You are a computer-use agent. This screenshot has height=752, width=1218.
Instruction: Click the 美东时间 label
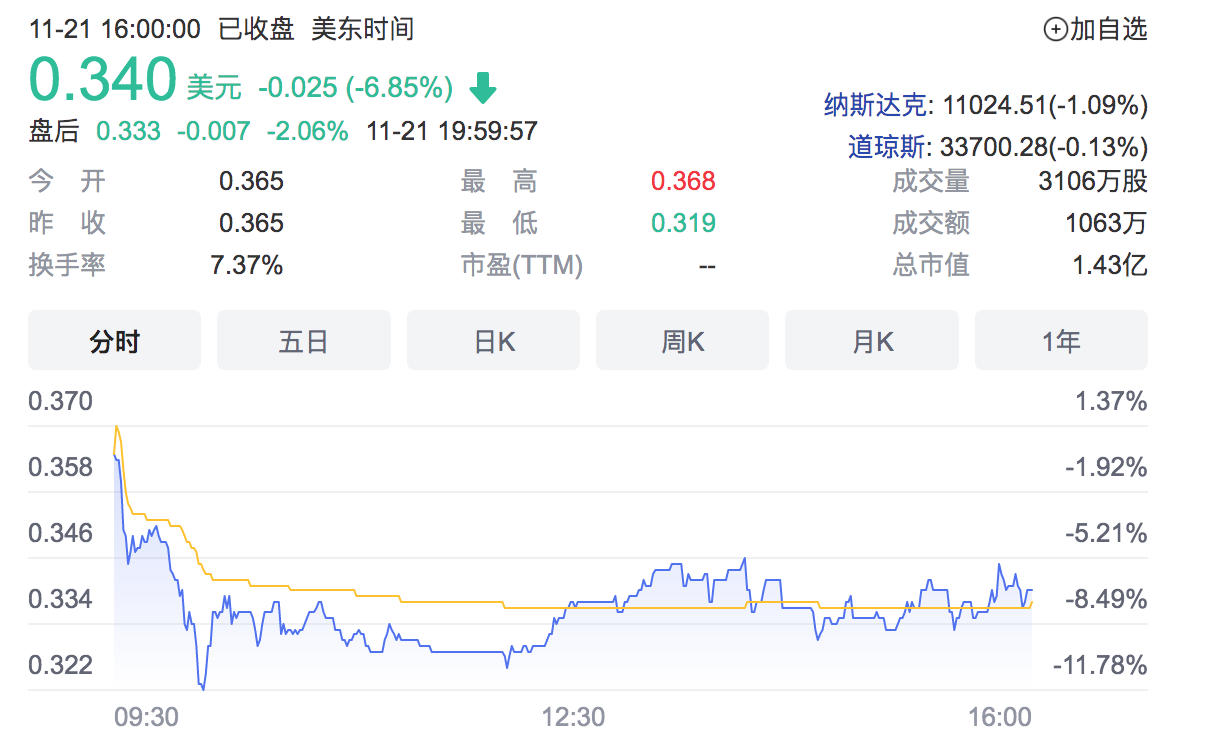363,29
